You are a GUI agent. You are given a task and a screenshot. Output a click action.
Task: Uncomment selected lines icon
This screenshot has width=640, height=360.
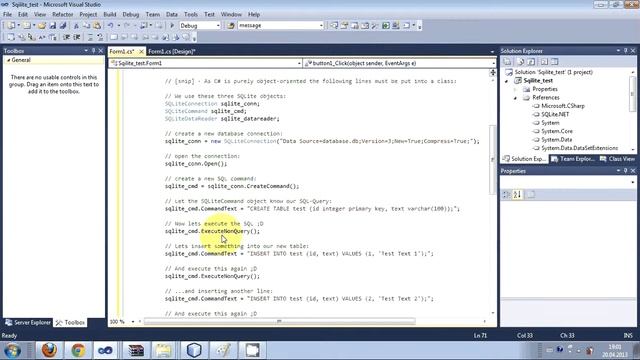[100, 37]
